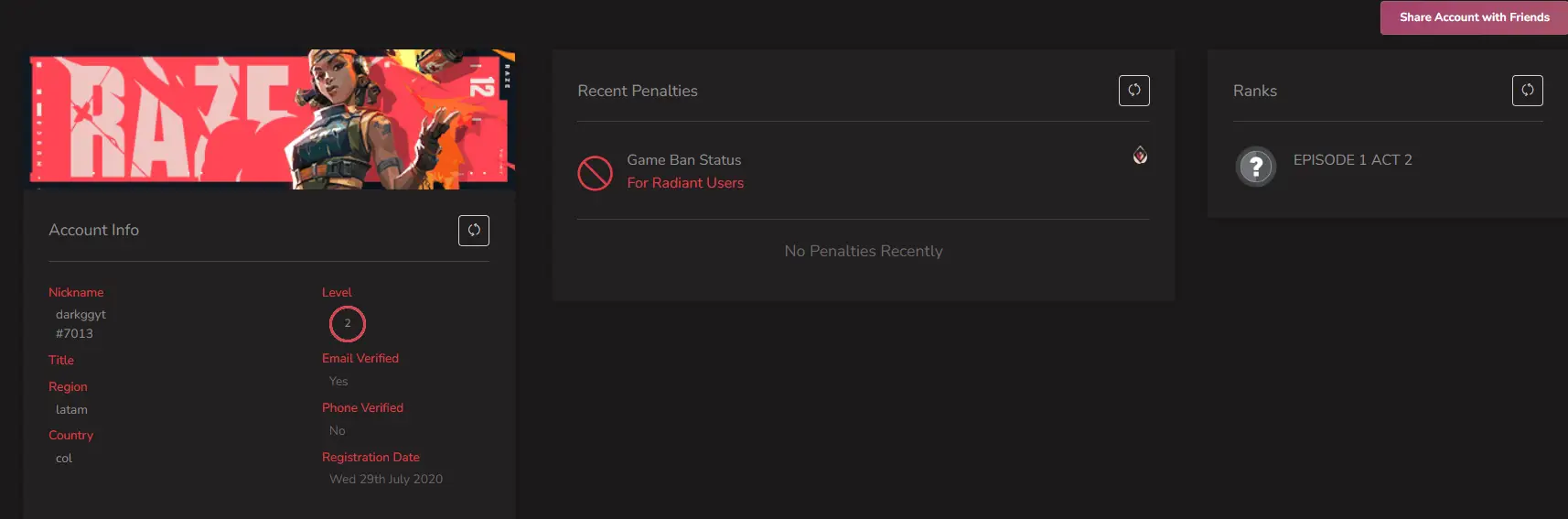Refresh the Recent Penalties panel
The image size is (1568, 519).
click(x=1134, y=91)
